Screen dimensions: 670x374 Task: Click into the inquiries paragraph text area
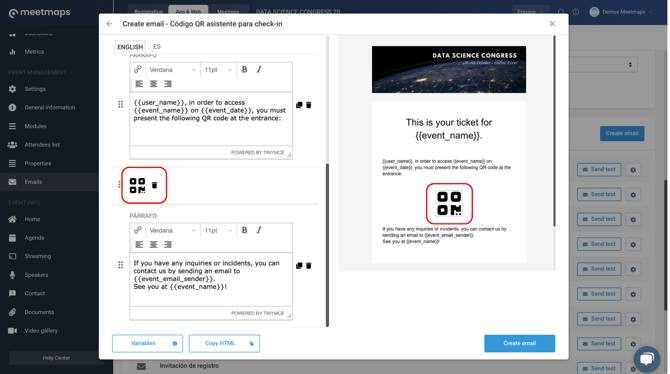211,280
